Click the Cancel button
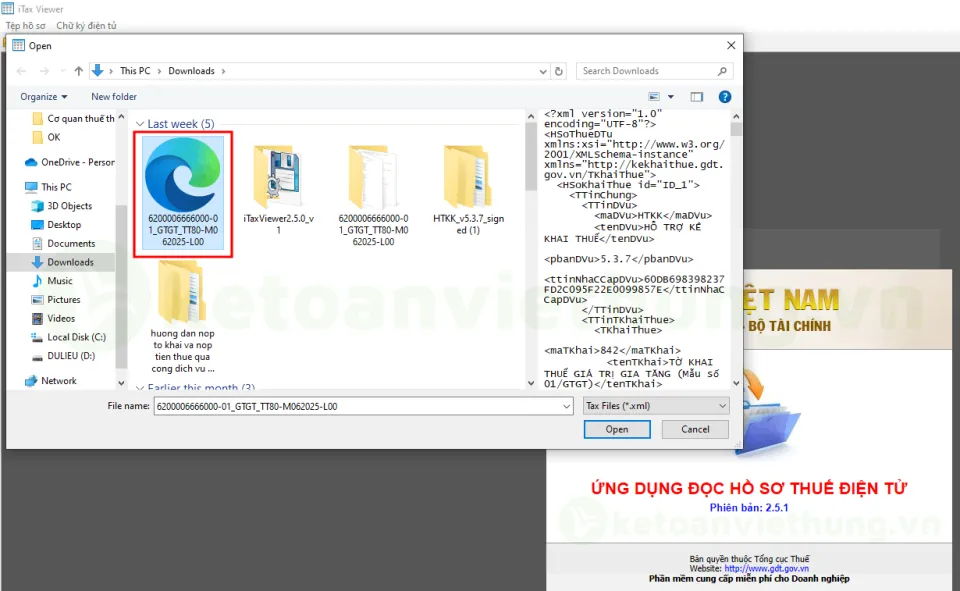 (x=696, y=429)
